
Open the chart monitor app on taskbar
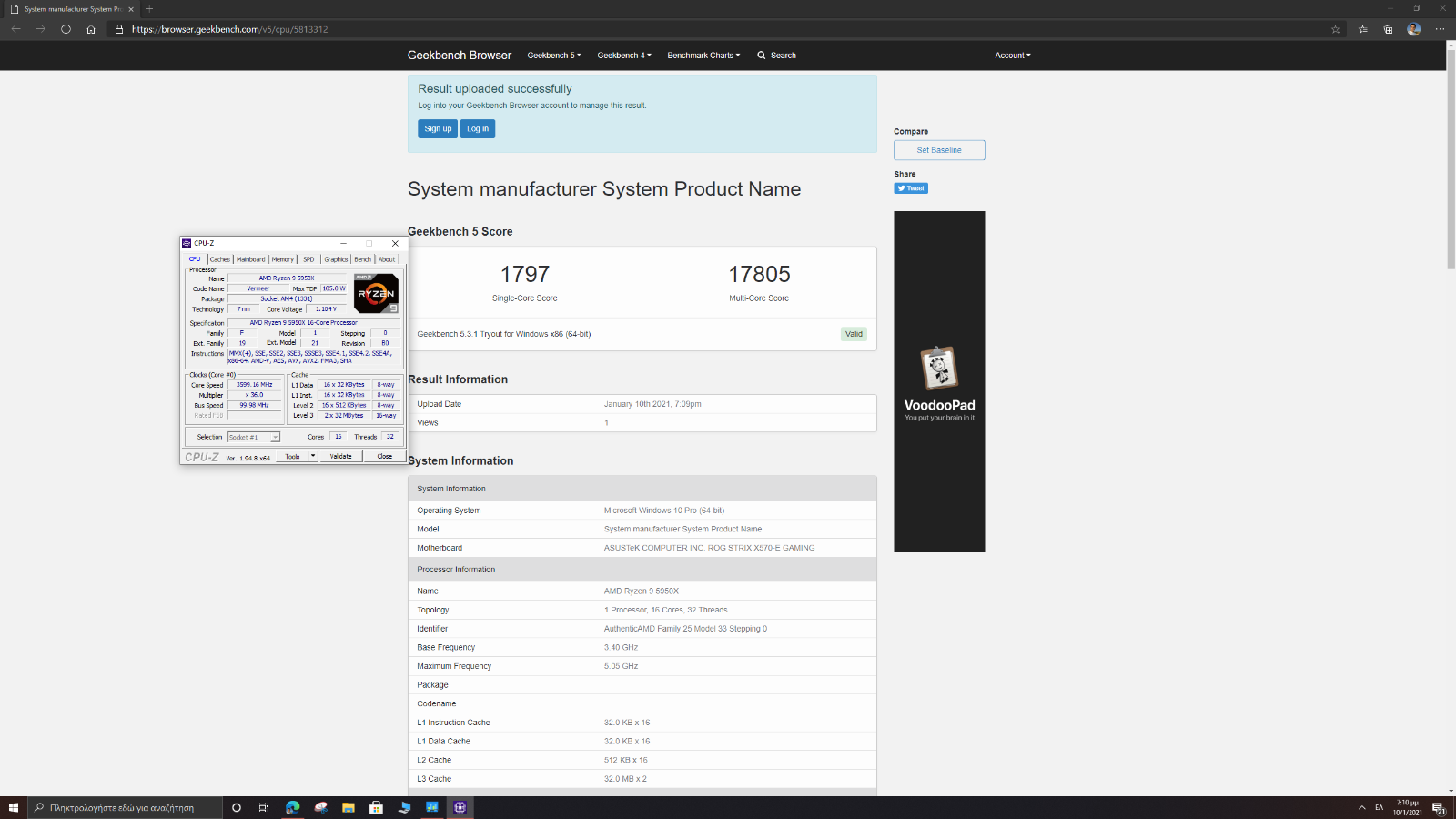[432, 807]
